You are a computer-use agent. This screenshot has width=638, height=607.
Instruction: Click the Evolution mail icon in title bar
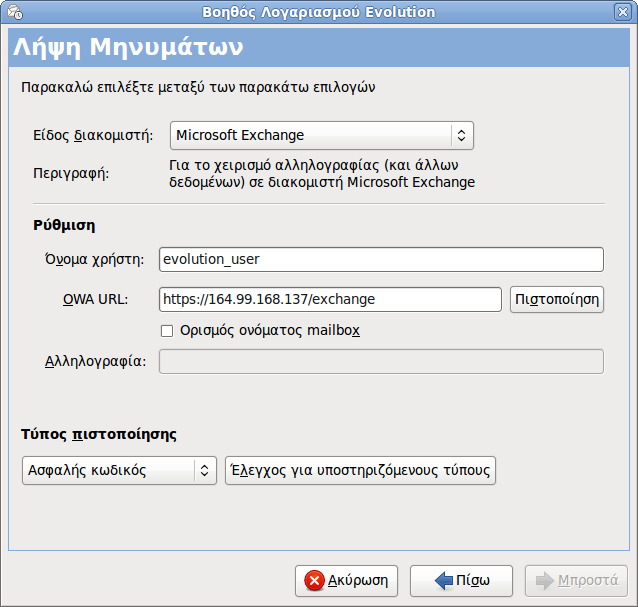point(15,12)
